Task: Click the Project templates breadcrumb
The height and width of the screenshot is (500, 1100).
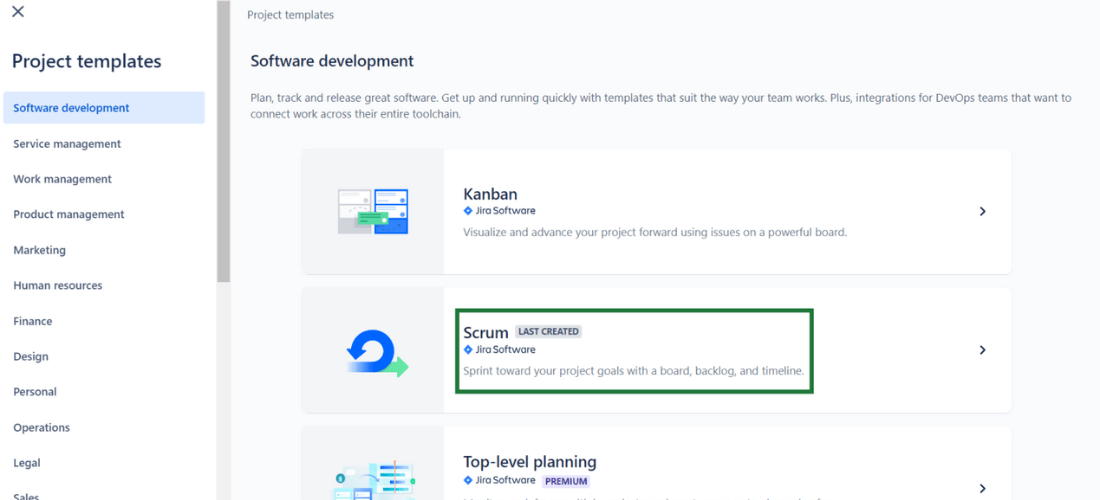Action: click(x=290, y=15)
